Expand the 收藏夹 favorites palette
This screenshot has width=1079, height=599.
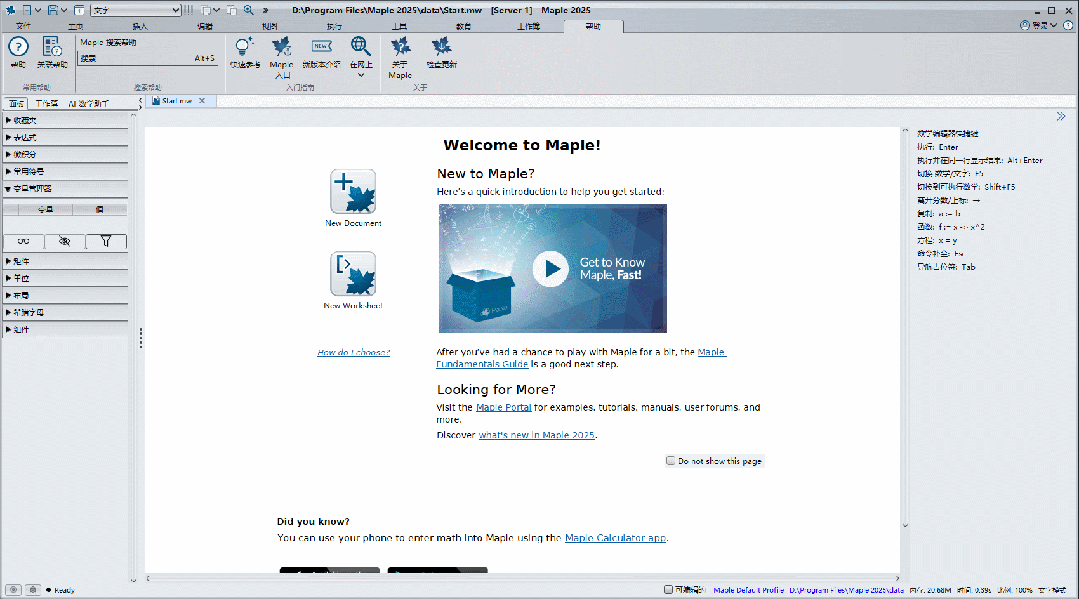point(65,120)
